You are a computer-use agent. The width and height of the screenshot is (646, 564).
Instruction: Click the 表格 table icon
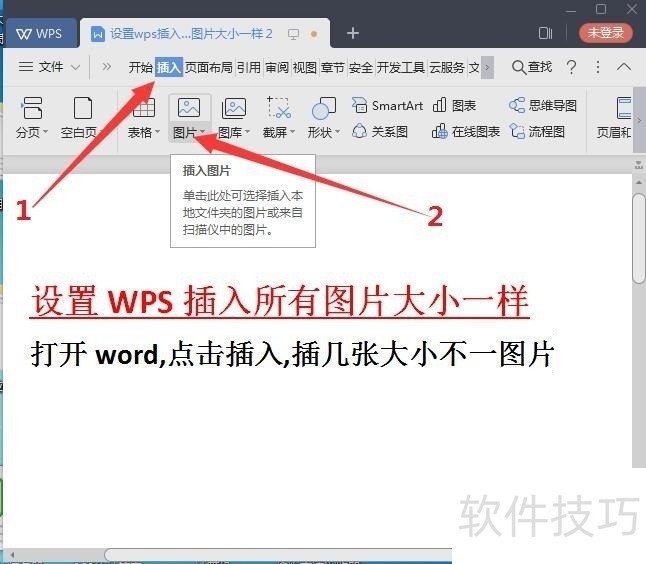pyautogui.click(x=144, y=108)
